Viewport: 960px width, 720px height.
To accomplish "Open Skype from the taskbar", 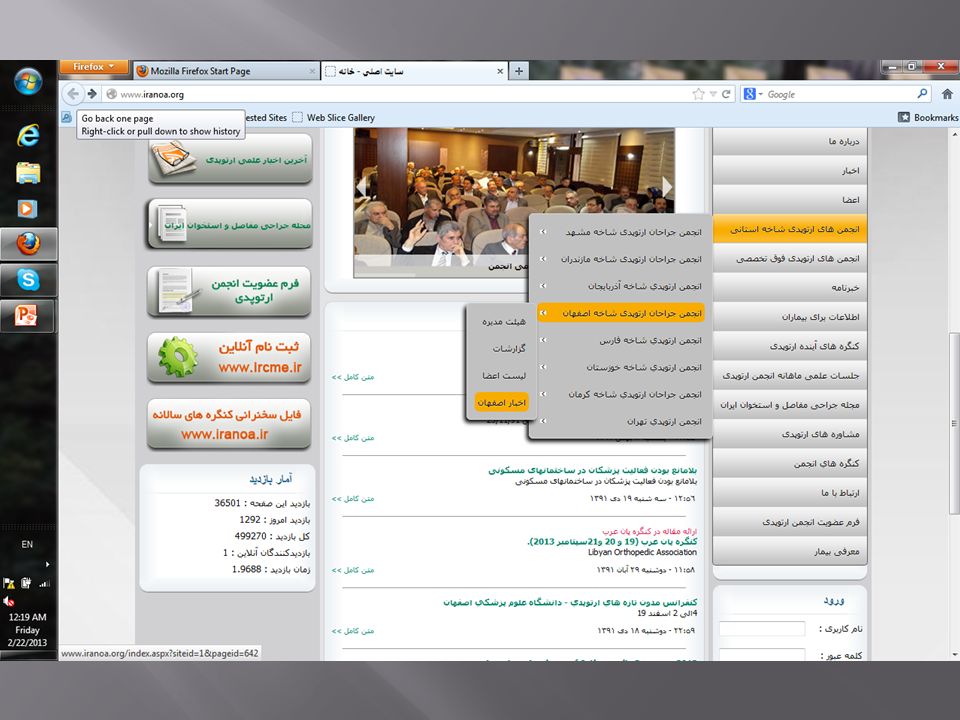I will 28,280.
